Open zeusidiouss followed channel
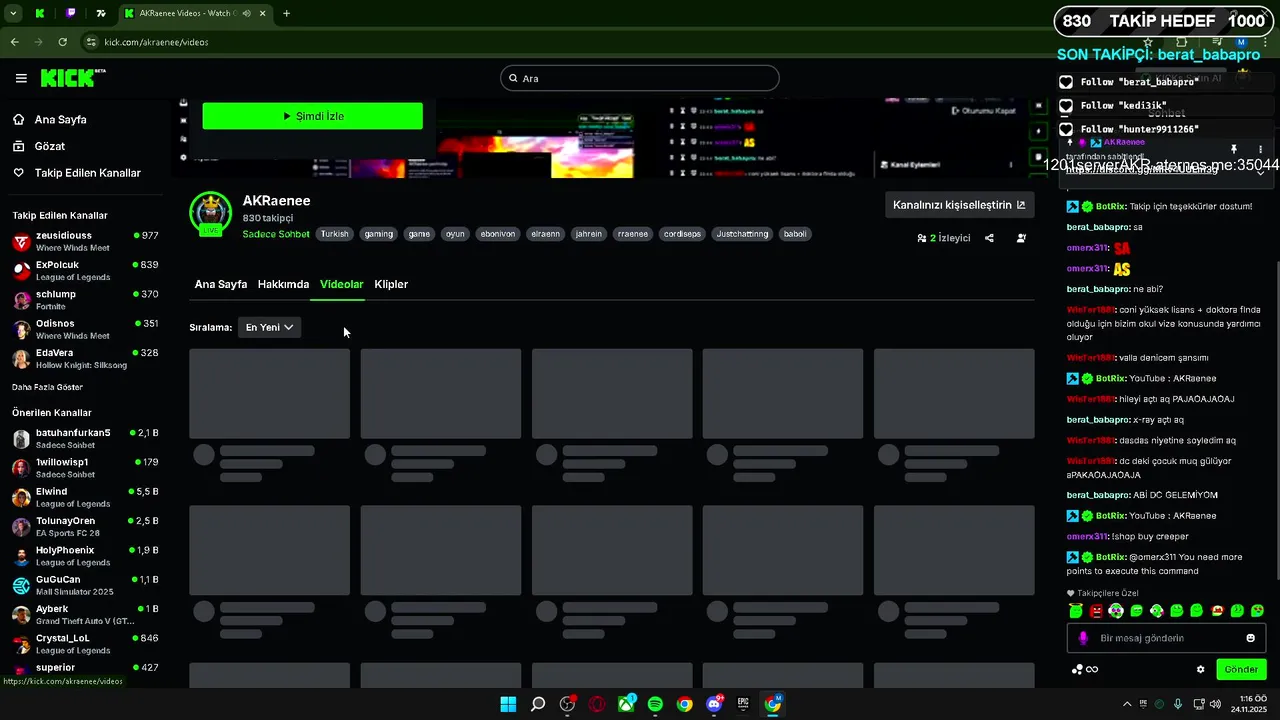 [x=85, y=241]
